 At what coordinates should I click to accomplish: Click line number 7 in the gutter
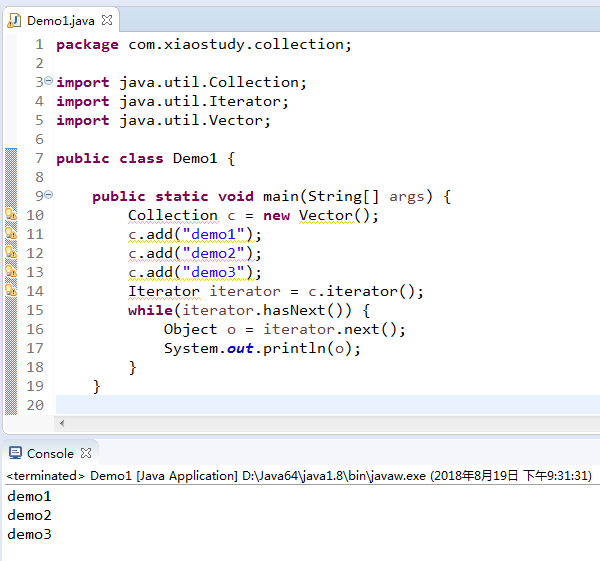39,158
